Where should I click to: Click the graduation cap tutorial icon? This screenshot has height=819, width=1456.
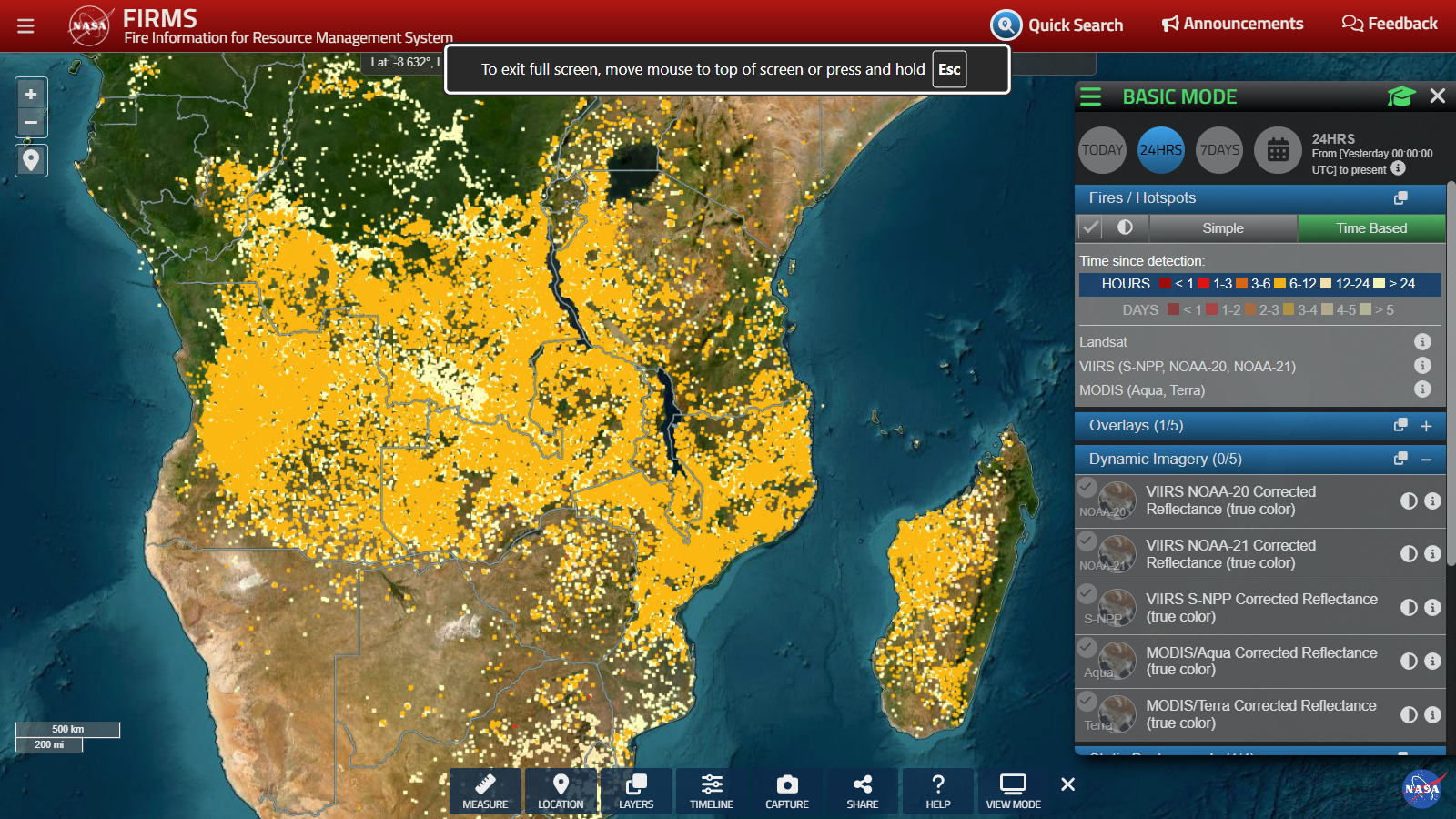1400,96
